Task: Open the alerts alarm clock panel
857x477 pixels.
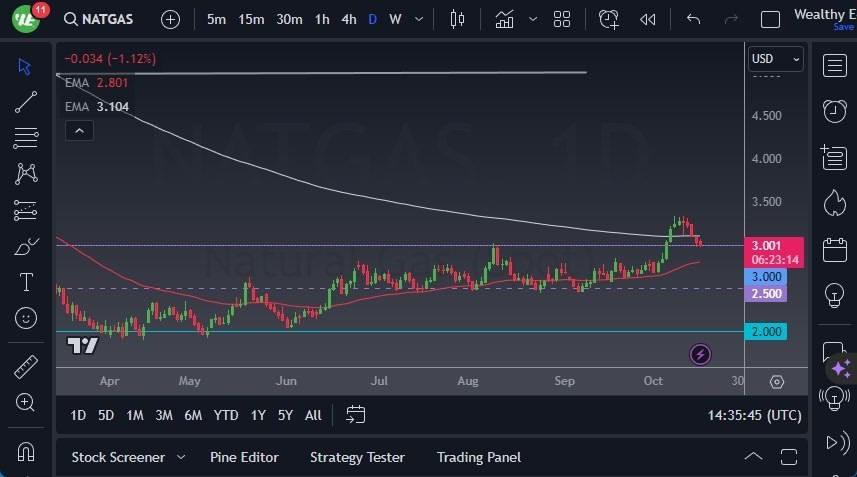Action: (x=834, y=110)
